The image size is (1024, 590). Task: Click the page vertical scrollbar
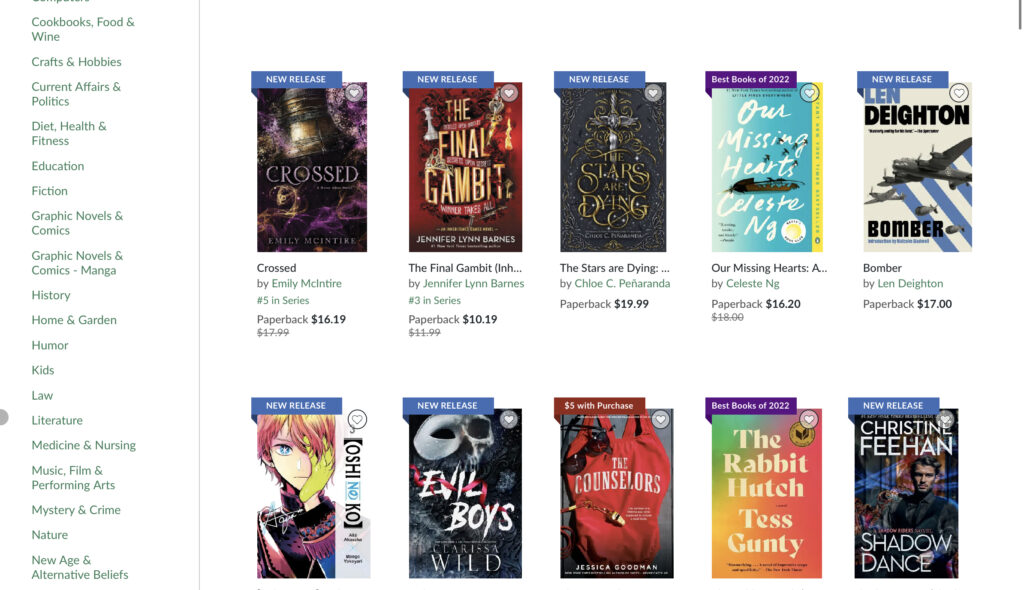point(1020,14)
